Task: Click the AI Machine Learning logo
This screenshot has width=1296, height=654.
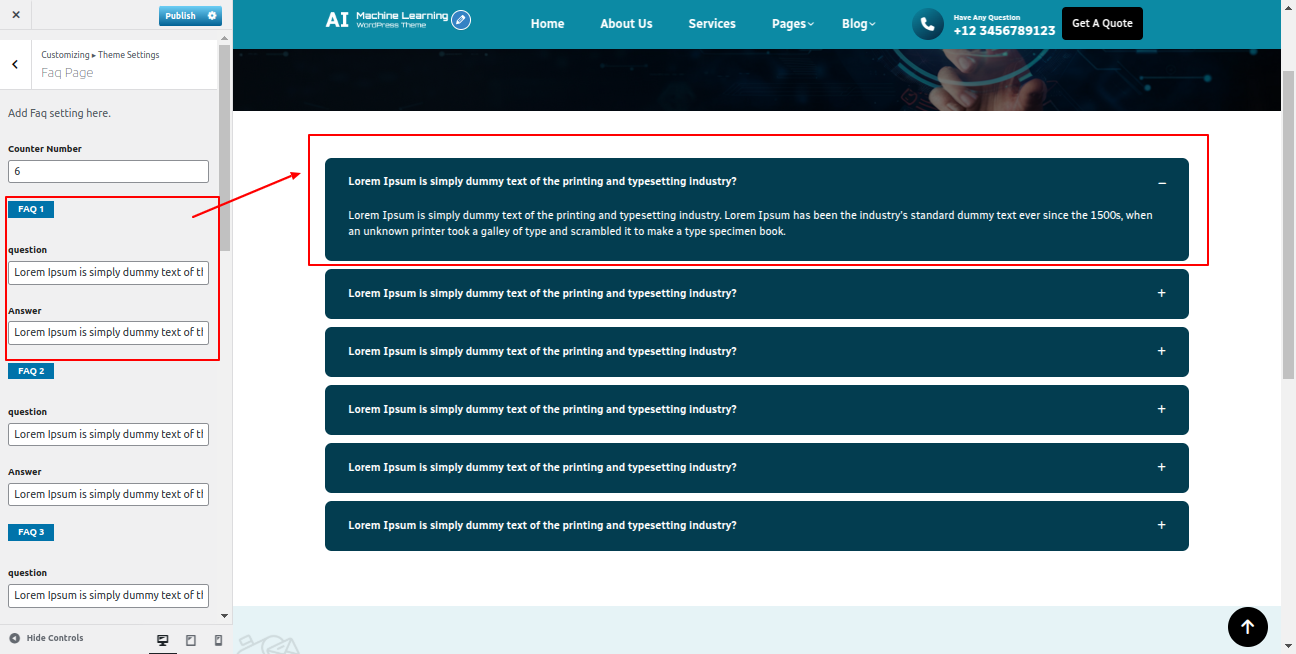Action: (387, 20)
